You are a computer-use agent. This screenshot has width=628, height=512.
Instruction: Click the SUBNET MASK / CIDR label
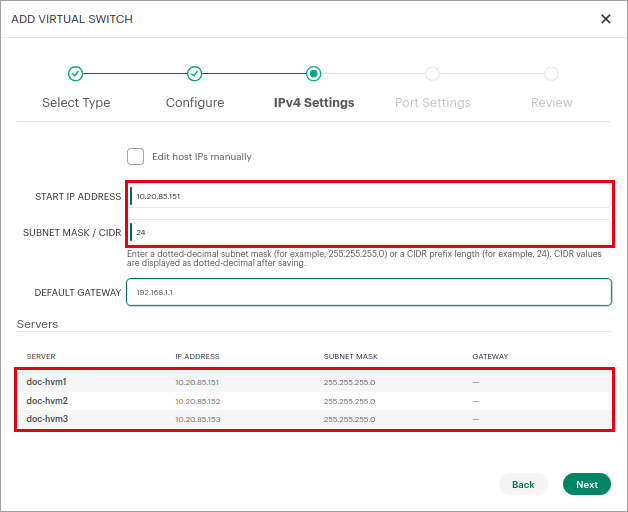tap(72, 233)
